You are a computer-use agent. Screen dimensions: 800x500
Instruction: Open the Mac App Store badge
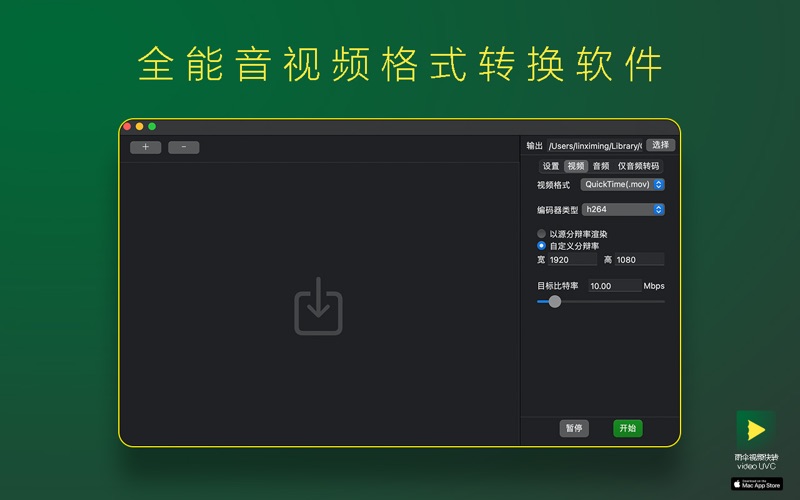(x=757, y=484)
